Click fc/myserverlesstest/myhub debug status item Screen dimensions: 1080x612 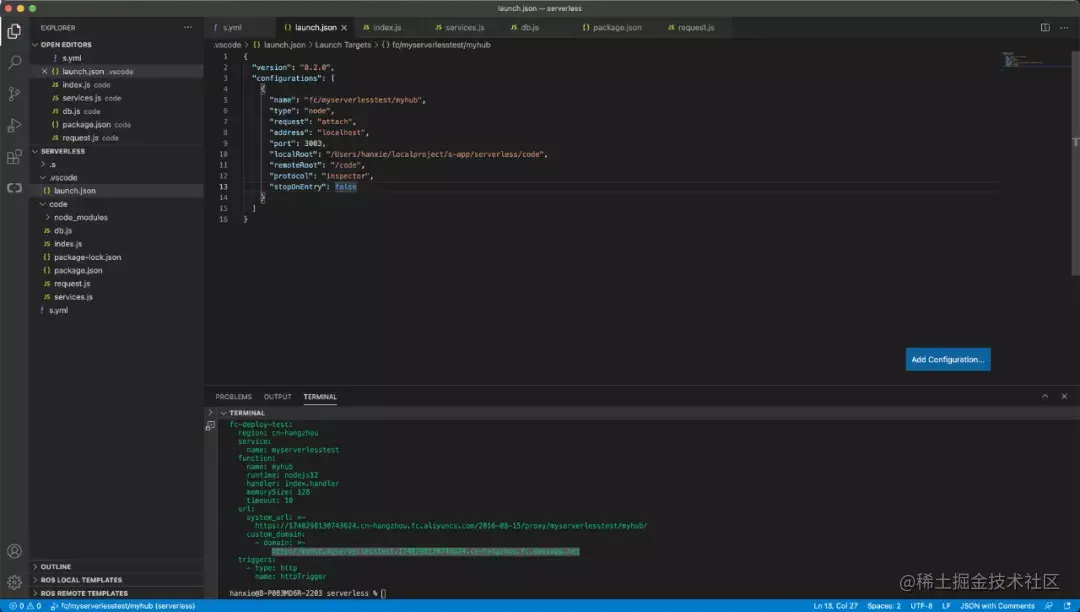tap(123, 606)
